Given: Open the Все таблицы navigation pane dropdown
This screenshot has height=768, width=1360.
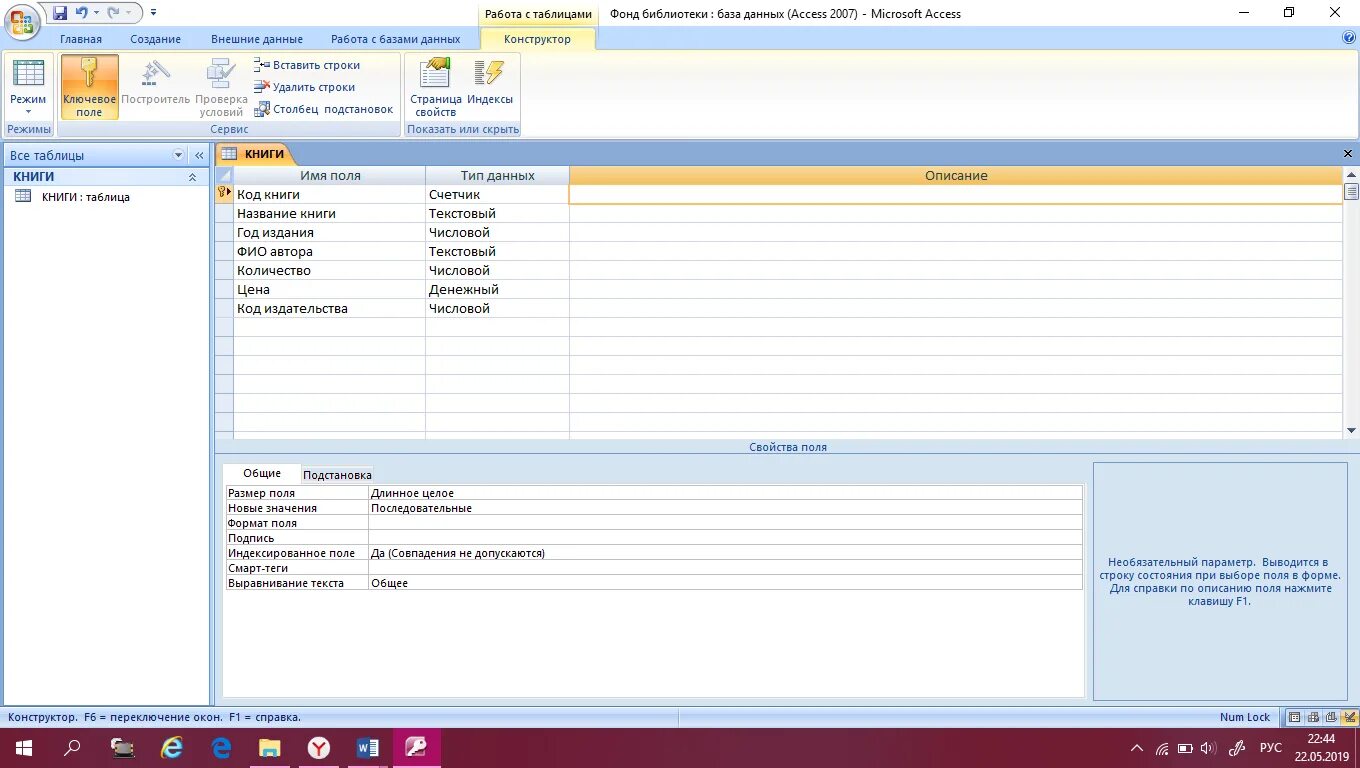Looking at the screenshot, I should pos(179,155).
